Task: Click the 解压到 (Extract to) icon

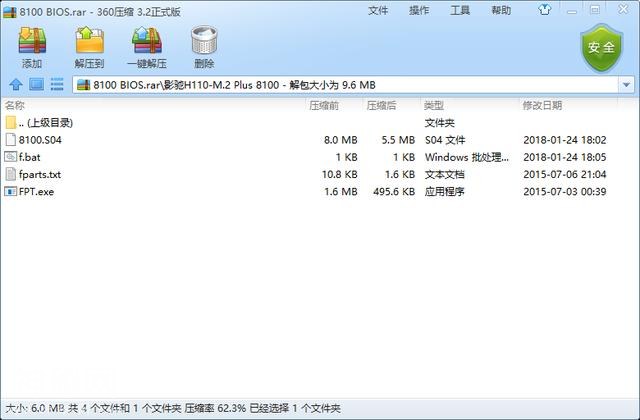Action: coord(90,45)
